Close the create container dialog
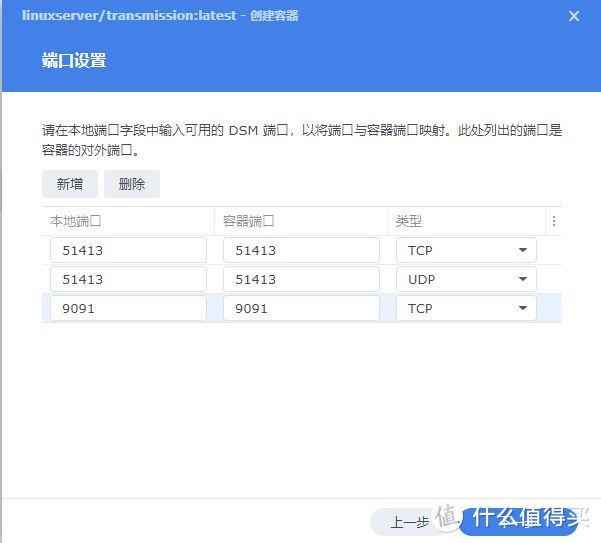 pos(573,16)
